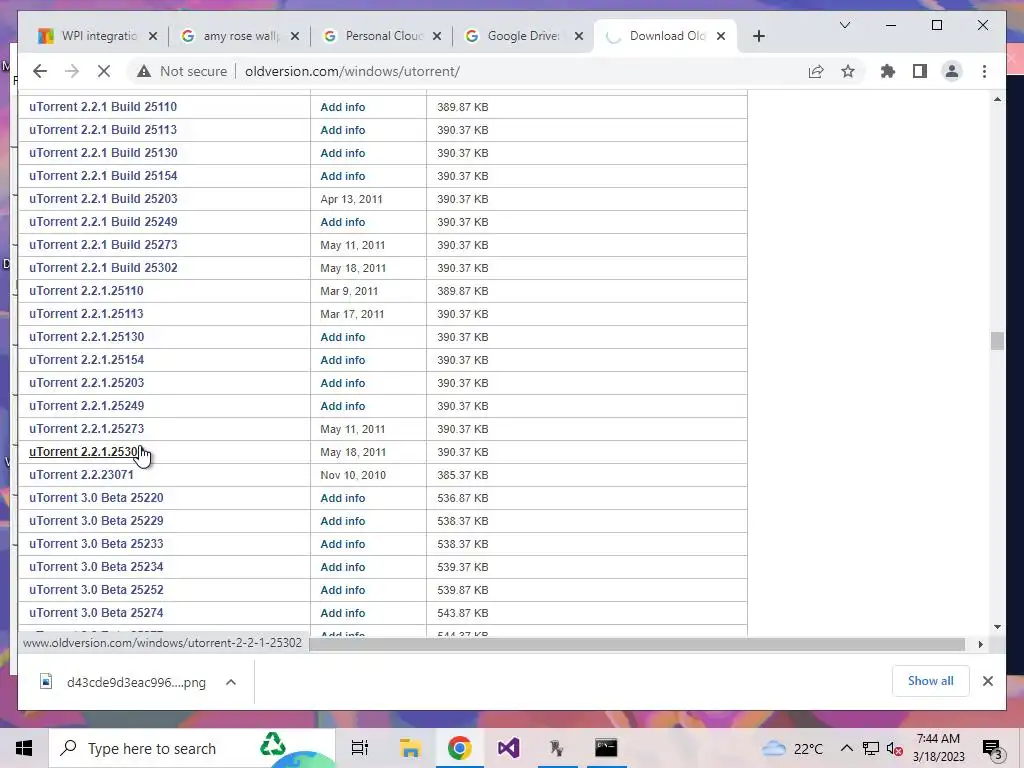Add info for uTorrent 3.0 Beta 25234
This screenshot has width=1024, height=768.
point(343,567)
